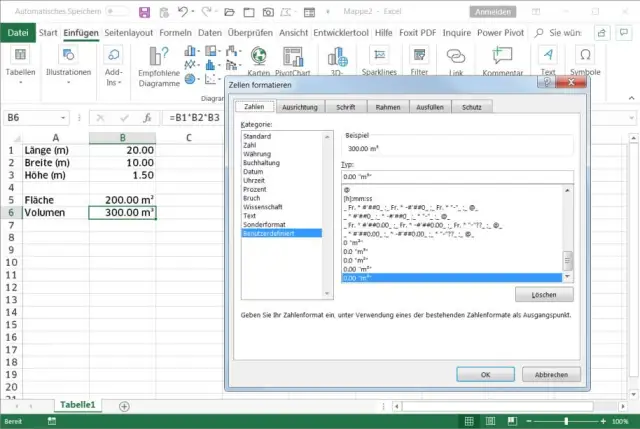Add a new sheet with the plus icon
The width and height of the screenshot is (640, 429).
[x=124, y=406]
